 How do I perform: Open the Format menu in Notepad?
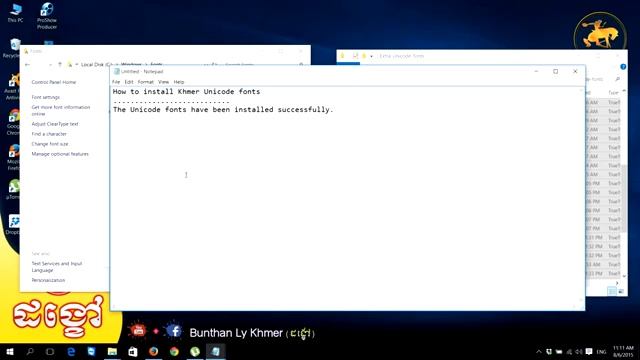[x=145, y=82]
